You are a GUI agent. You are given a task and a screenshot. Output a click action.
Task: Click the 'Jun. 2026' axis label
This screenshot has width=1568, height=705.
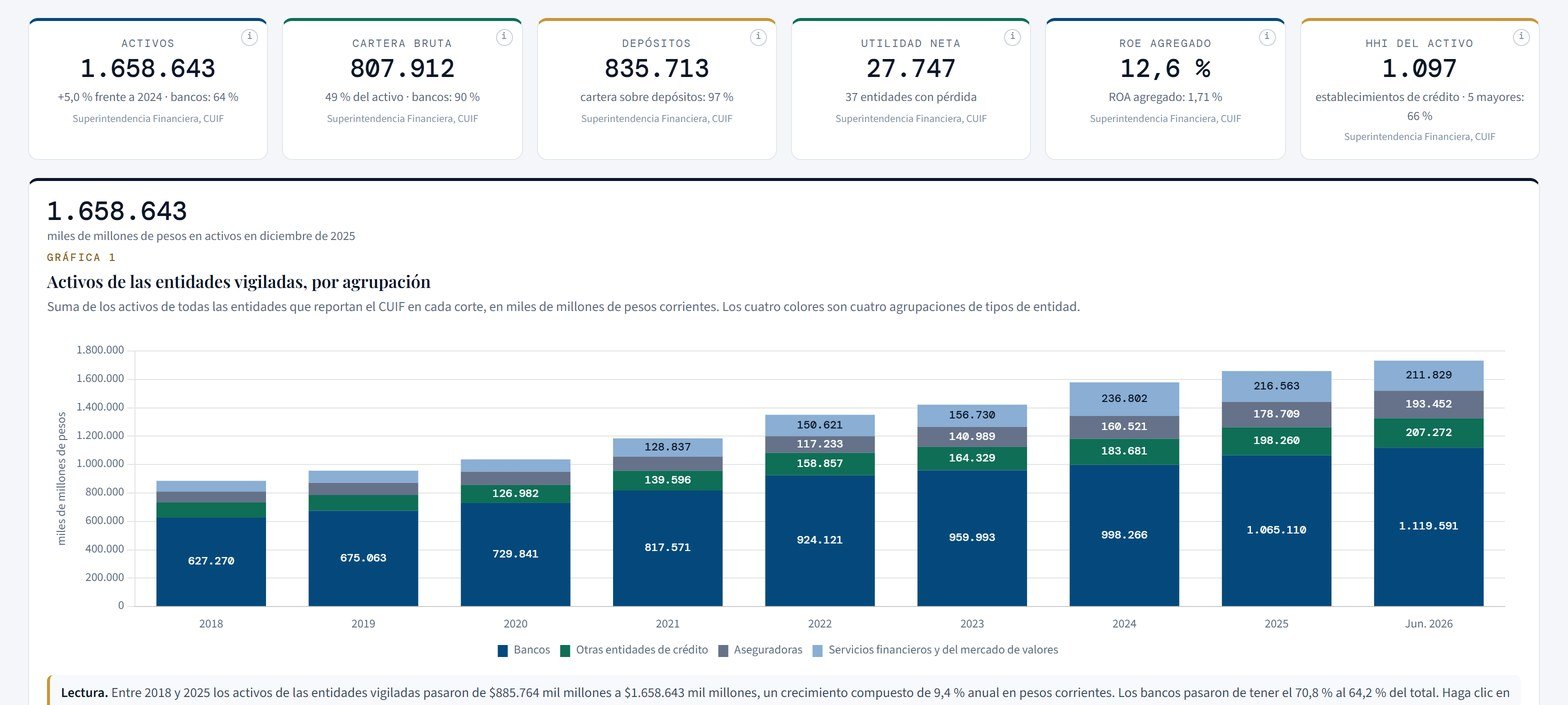1428,624
